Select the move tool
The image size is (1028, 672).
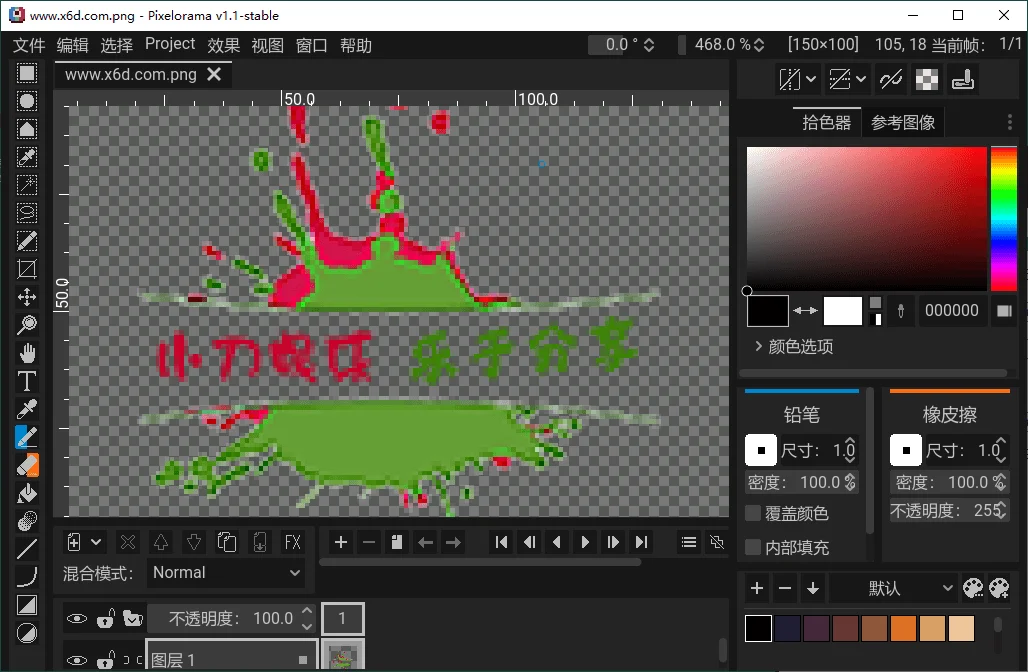tap(27, 296)
